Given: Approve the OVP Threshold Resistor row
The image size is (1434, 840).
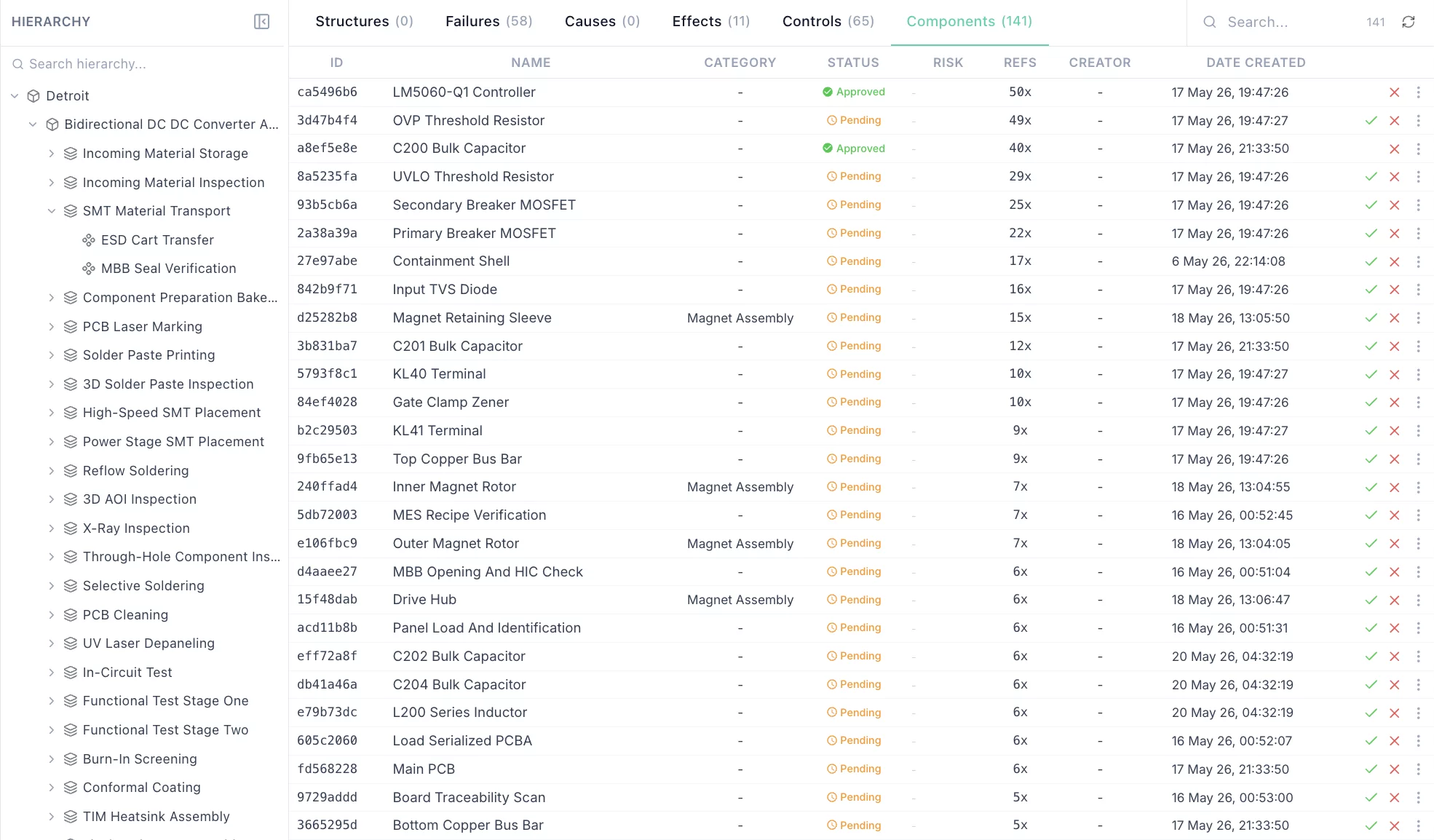Looking at the screenshot, I should [x=1371, y=121].
